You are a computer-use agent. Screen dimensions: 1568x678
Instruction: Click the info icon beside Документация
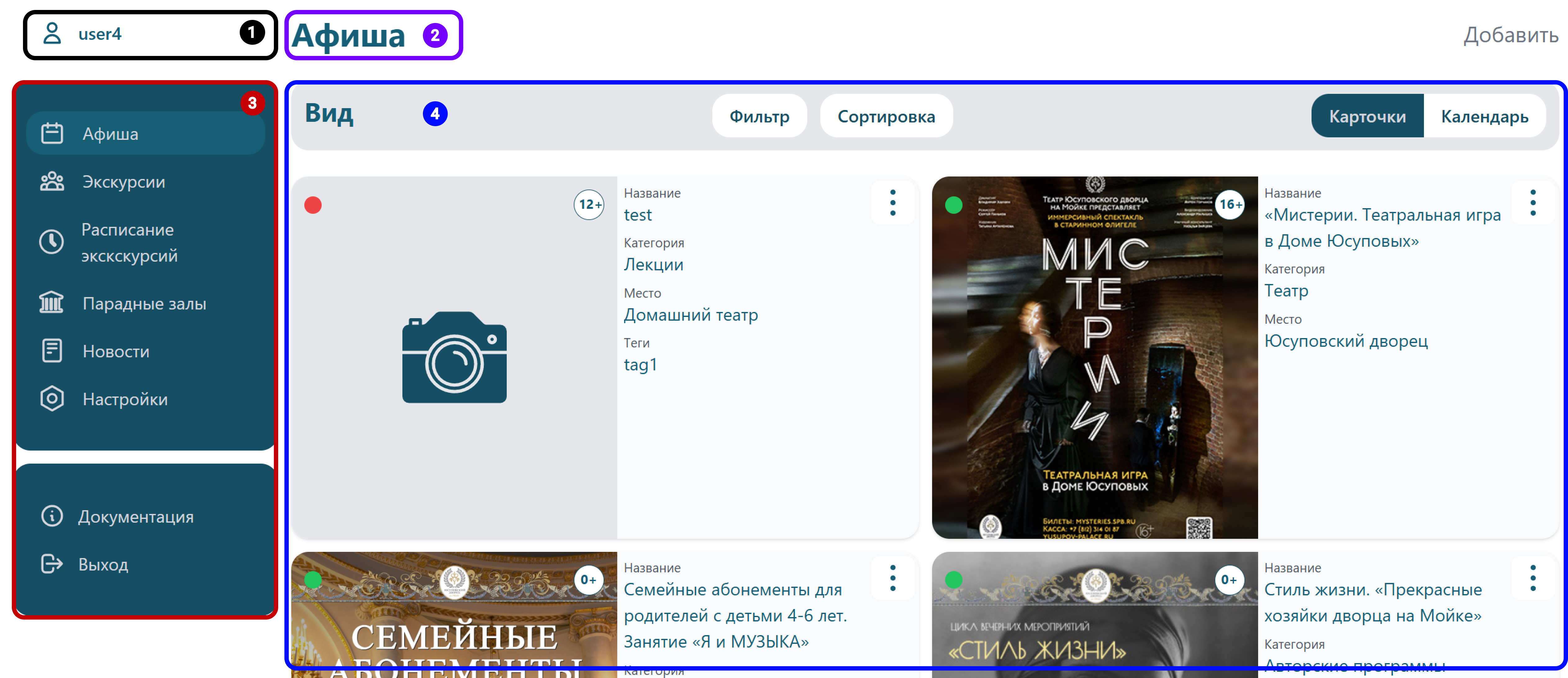[x=52, y=516]
